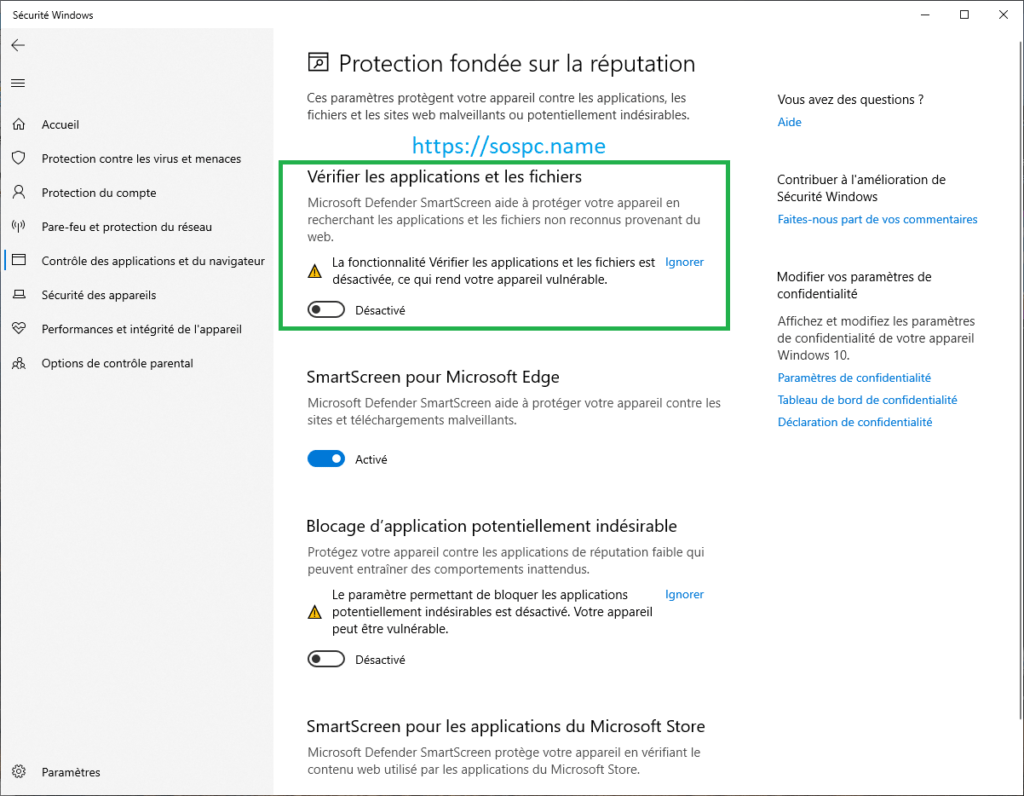The width and height of the screenshot is (1024, 796).
Task: Click the Pare-feu network signal icon
Action: (x=18, y=227)
